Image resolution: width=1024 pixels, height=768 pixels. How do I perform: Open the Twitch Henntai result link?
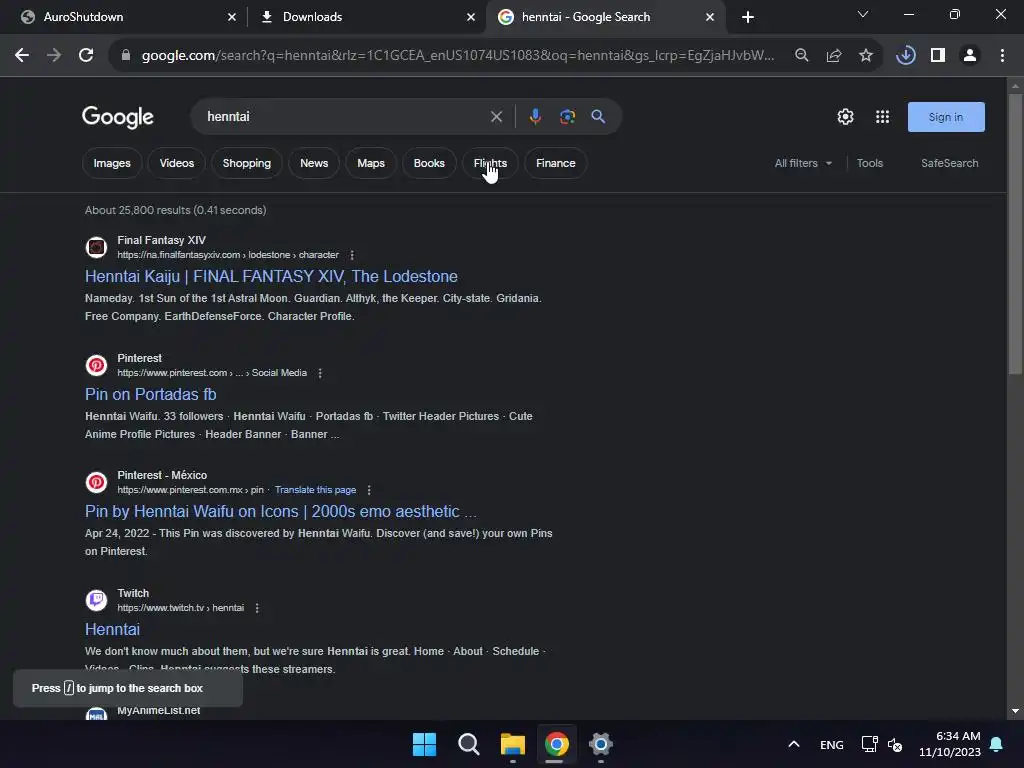pos(112,630)
